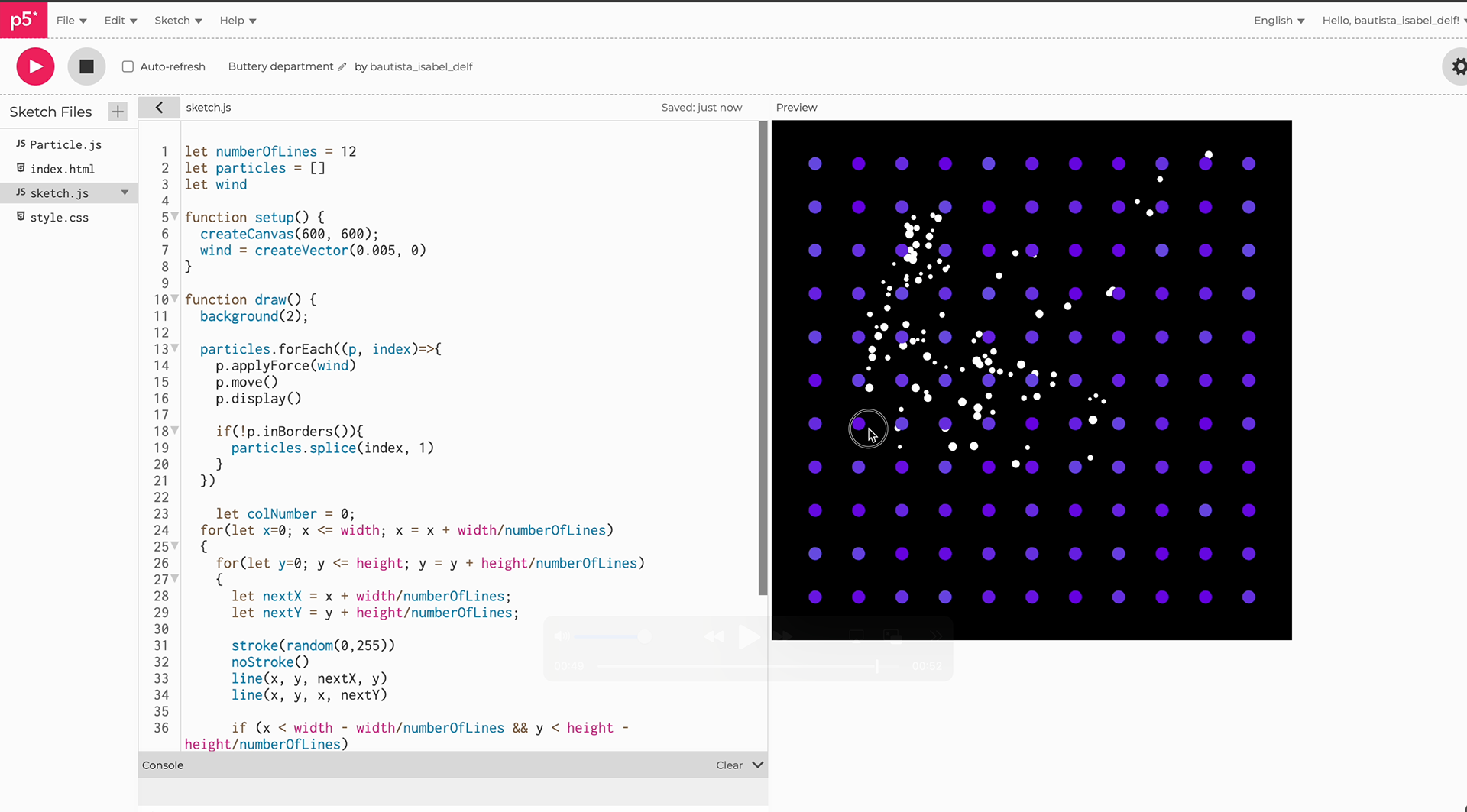Place cursor on line 1 numberOfLines declaration
Screen dimensions: 1467x812
click(x=270, y=151)
